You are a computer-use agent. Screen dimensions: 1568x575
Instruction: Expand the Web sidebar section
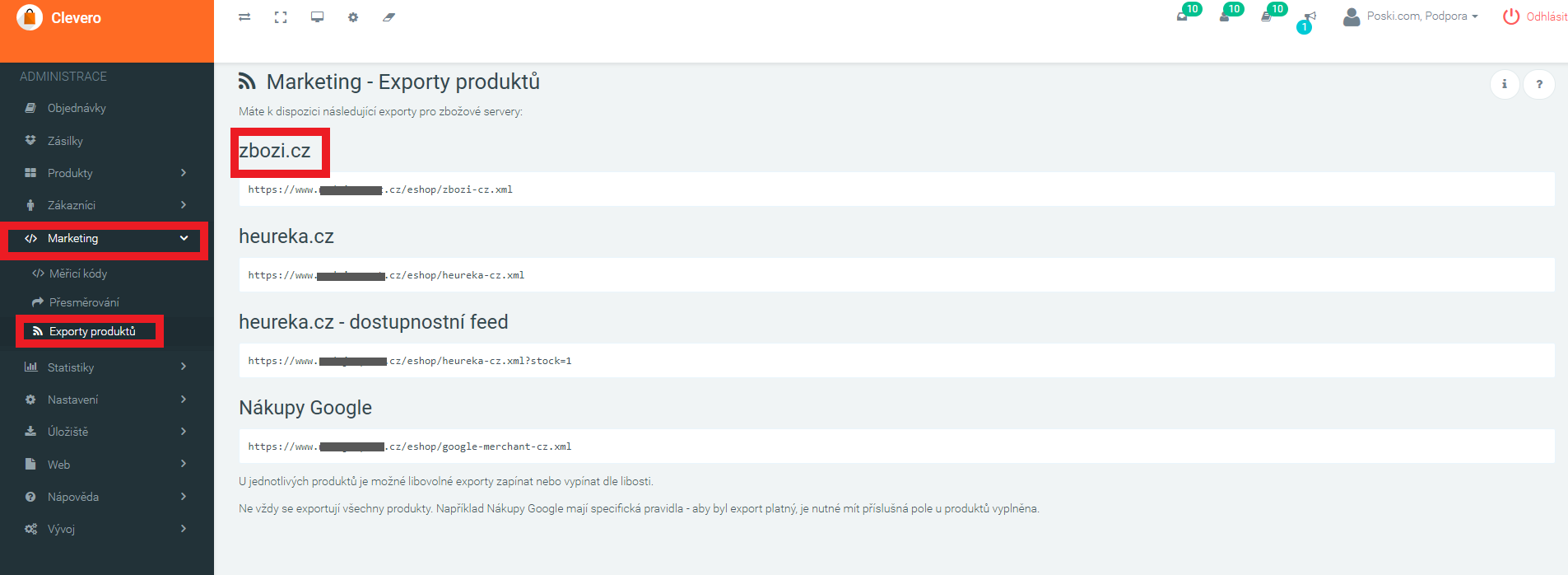pyautogui.click(x=106, y=465)
